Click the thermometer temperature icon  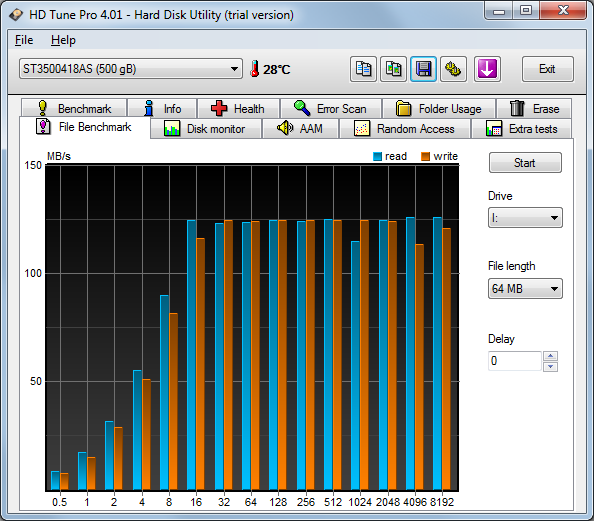pos(255,69)
